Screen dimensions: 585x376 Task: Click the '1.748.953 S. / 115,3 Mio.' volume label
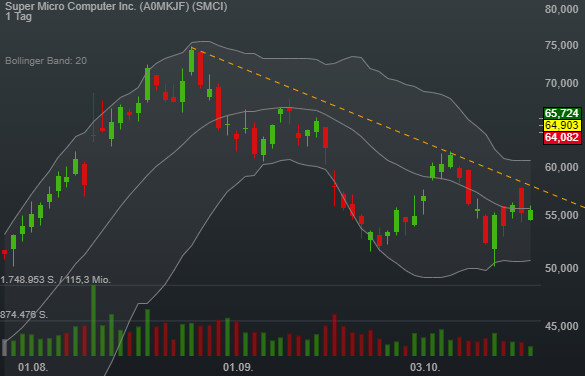coord(56,280)
